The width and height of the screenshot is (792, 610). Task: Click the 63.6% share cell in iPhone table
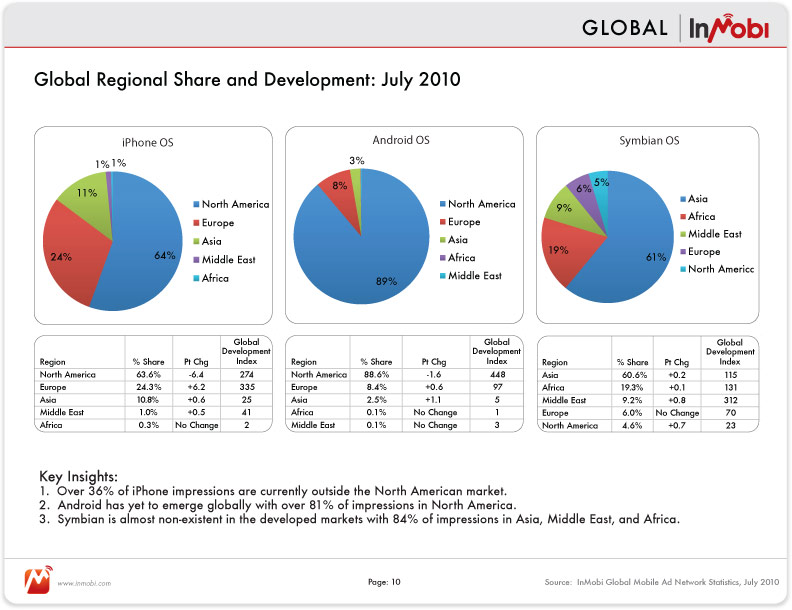pos(148,375)
